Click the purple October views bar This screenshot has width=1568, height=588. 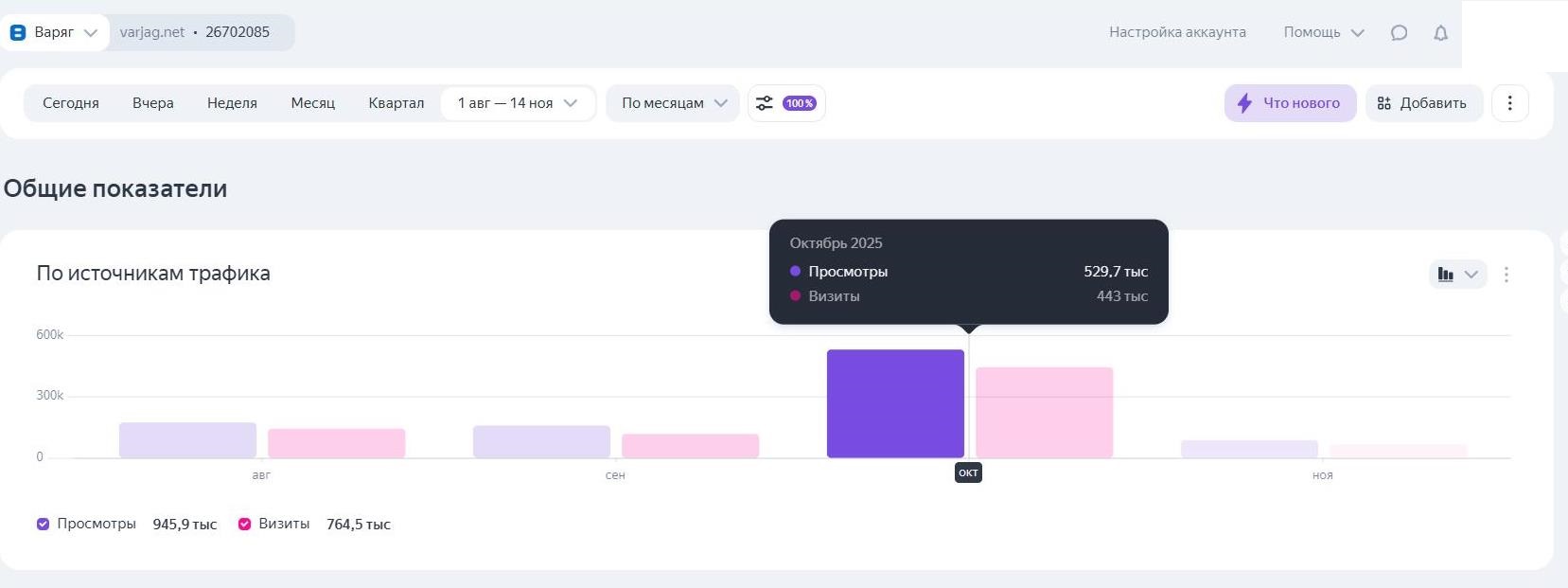click(x=895, y=404)
